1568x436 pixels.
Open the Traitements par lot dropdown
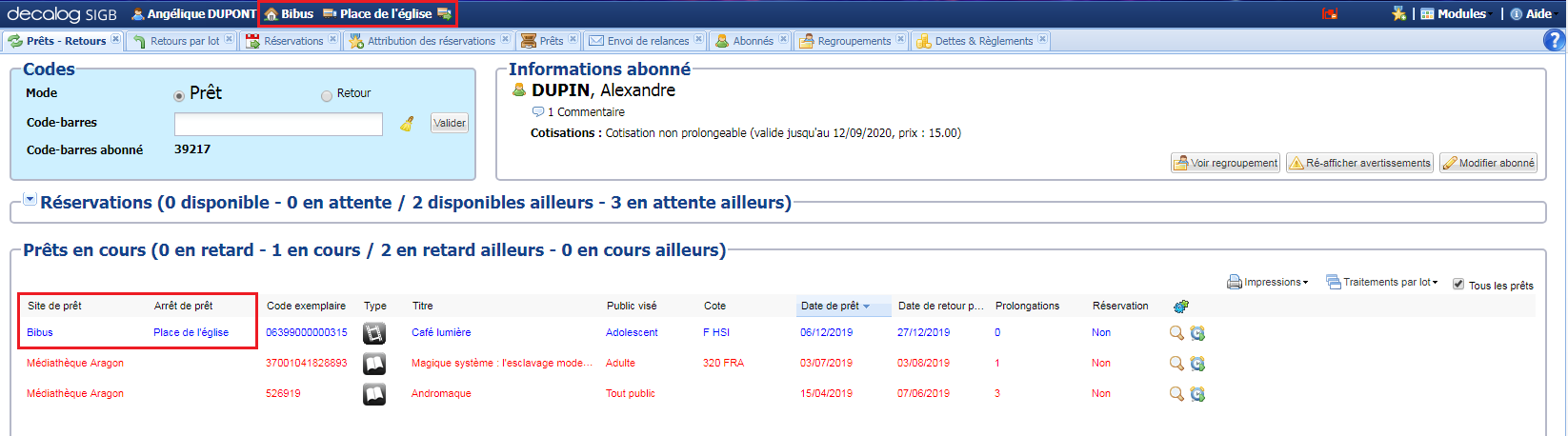pyautogui.click(x=1381, y=282)
